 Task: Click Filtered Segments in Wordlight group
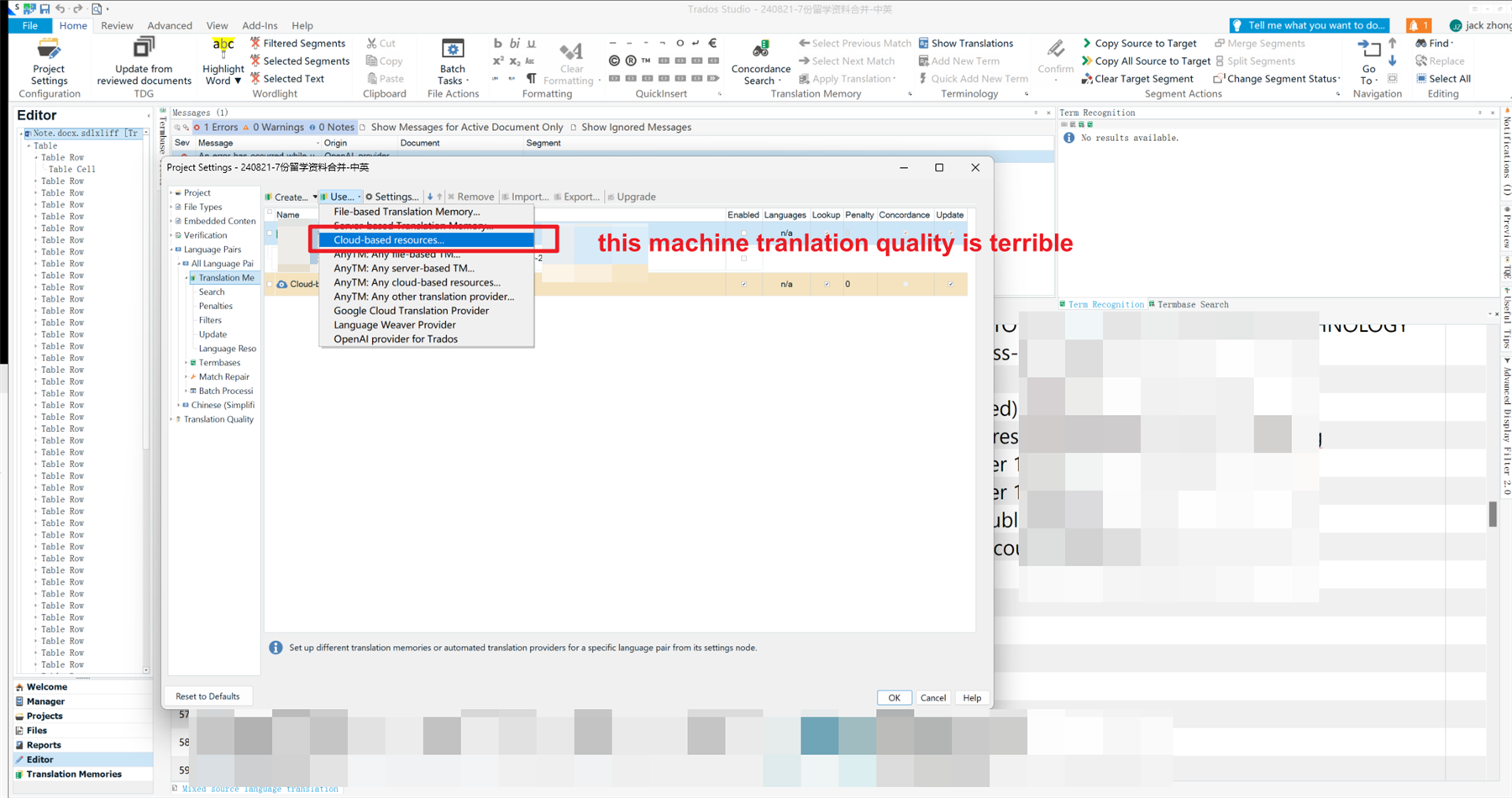[x=297, y=44]
